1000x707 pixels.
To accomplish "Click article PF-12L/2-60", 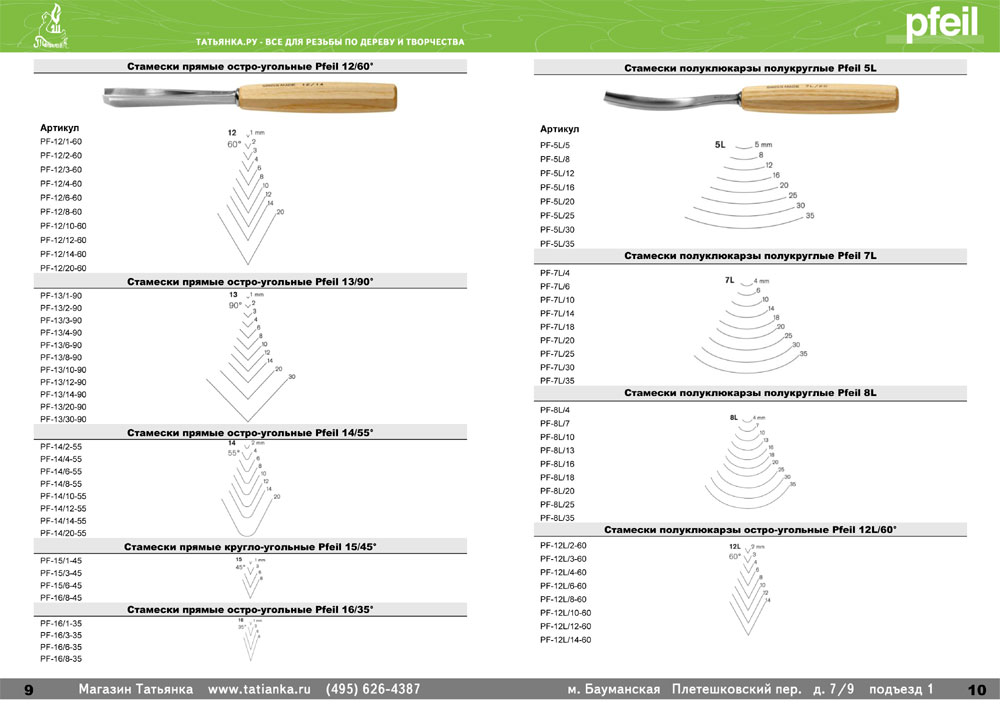I will tap(563, 546).
